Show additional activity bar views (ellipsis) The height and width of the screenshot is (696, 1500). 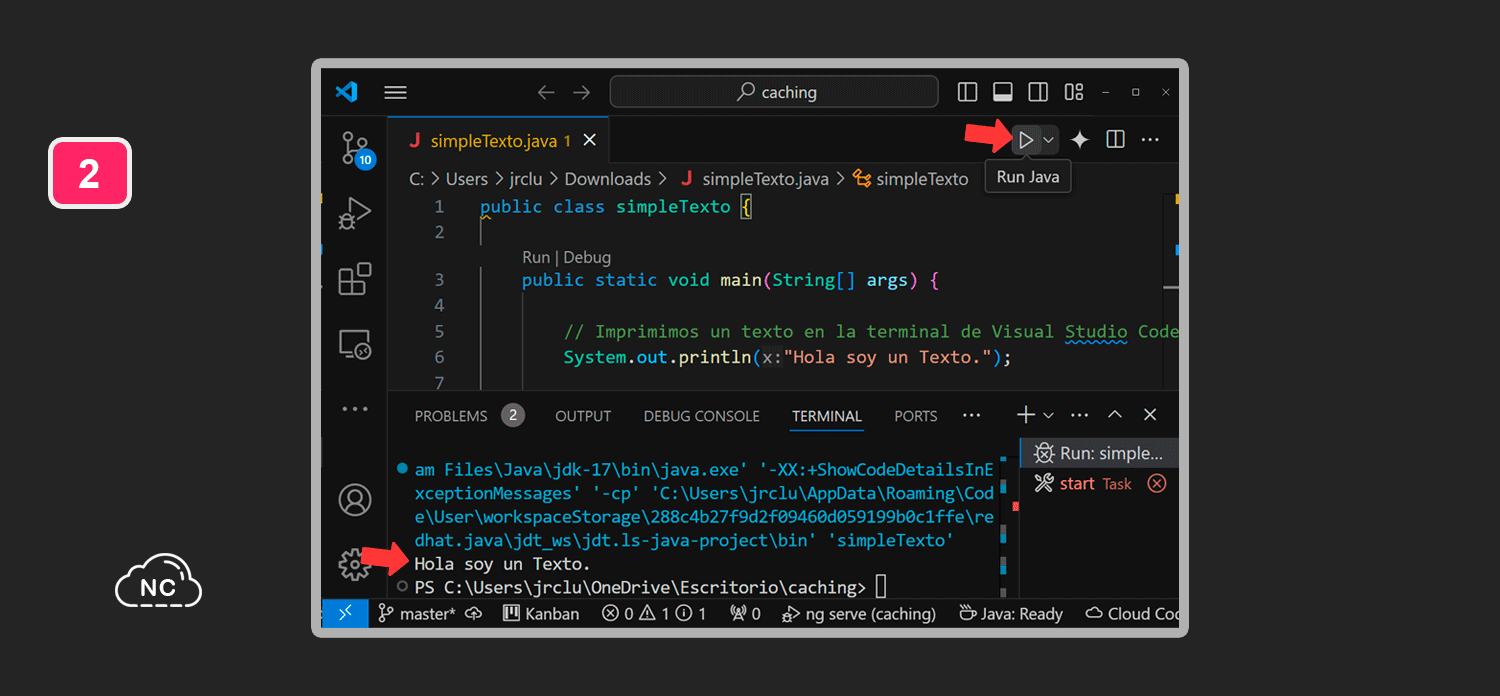click(355, 409)
